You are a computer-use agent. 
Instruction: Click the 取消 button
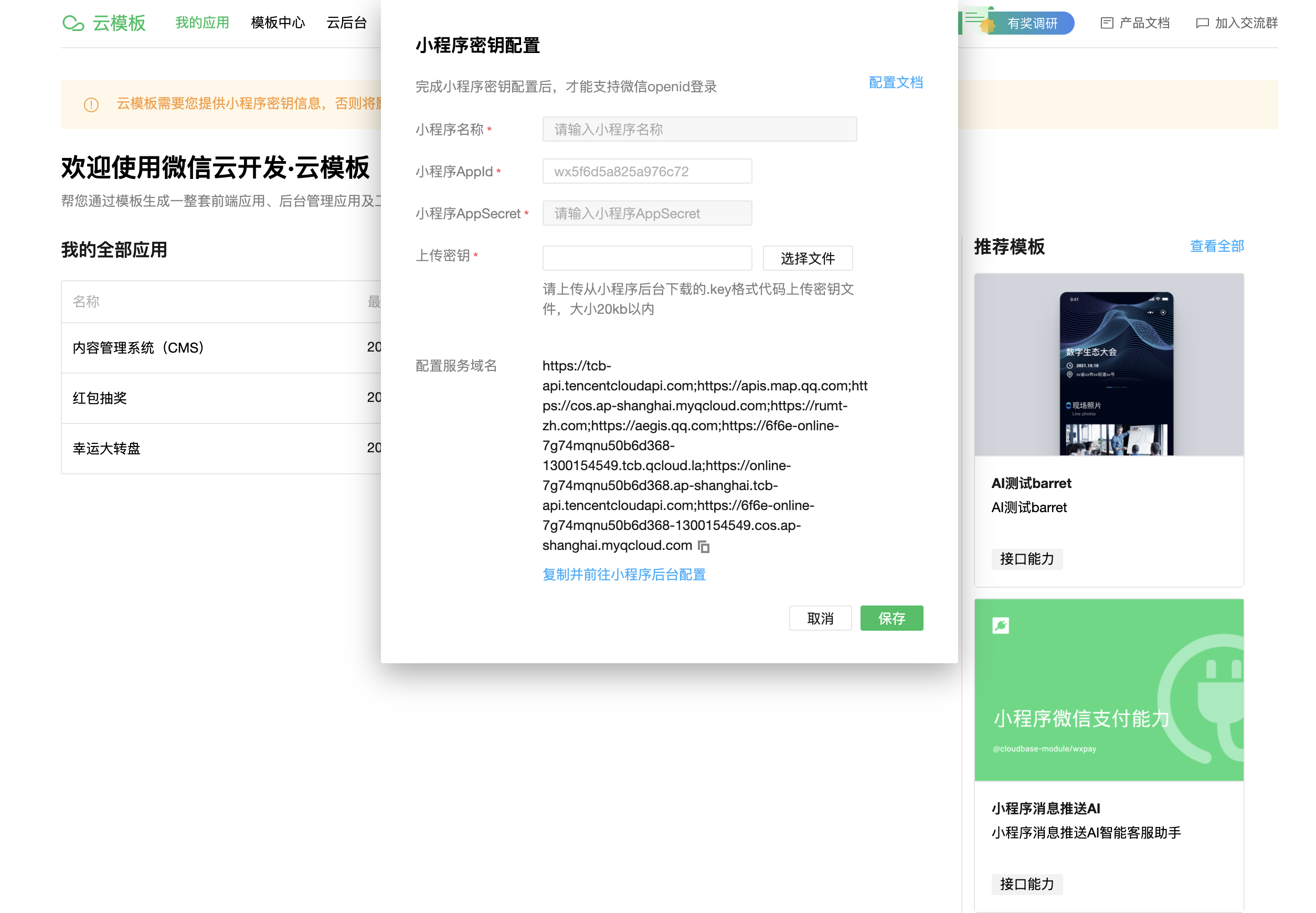click(x=820, y=619)
